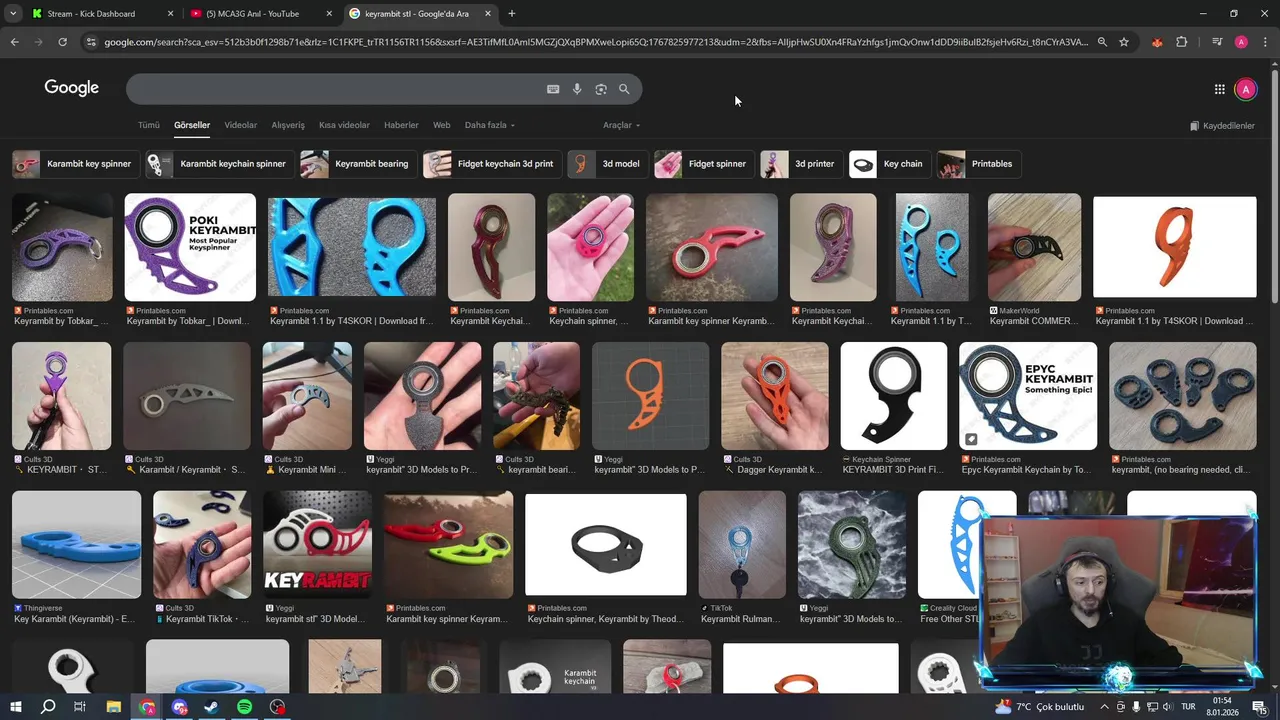Select the Web tab

[441, 125]
